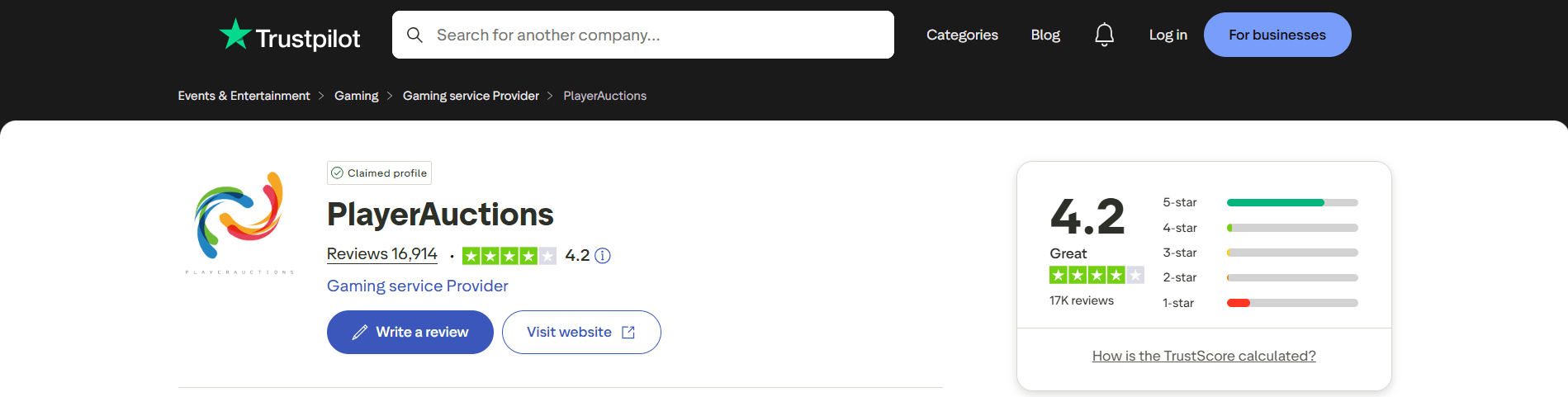Open How is the TrustScore calculated link
Image resolution: width=1568 pixels, height=397 pixels.
tap(1203, 356)
